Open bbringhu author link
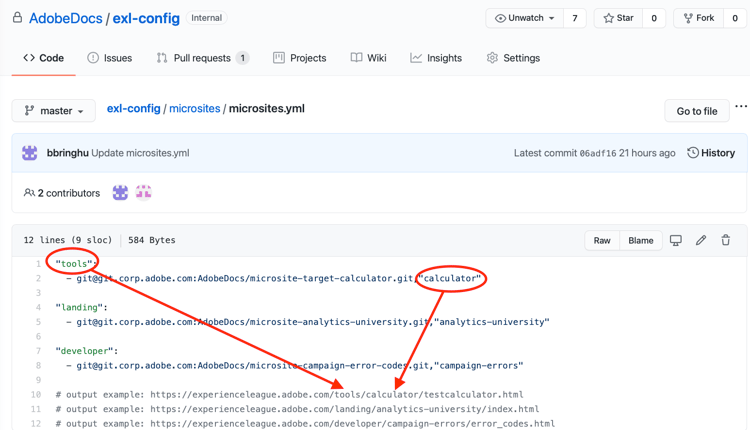The width and height of the screenshot is (750, 430). [67, 153]
